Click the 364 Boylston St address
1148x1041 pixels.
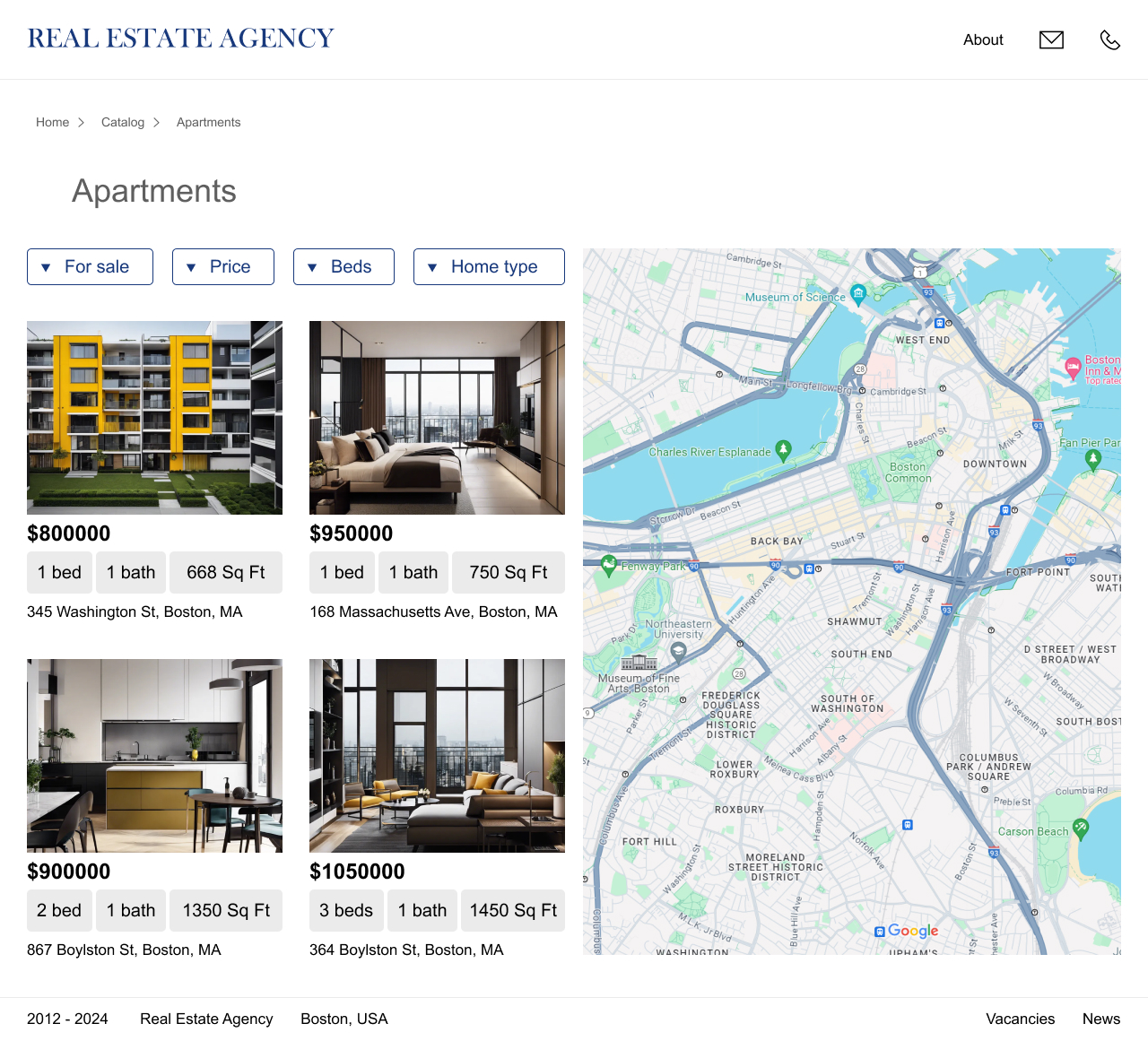click(406, 950)
